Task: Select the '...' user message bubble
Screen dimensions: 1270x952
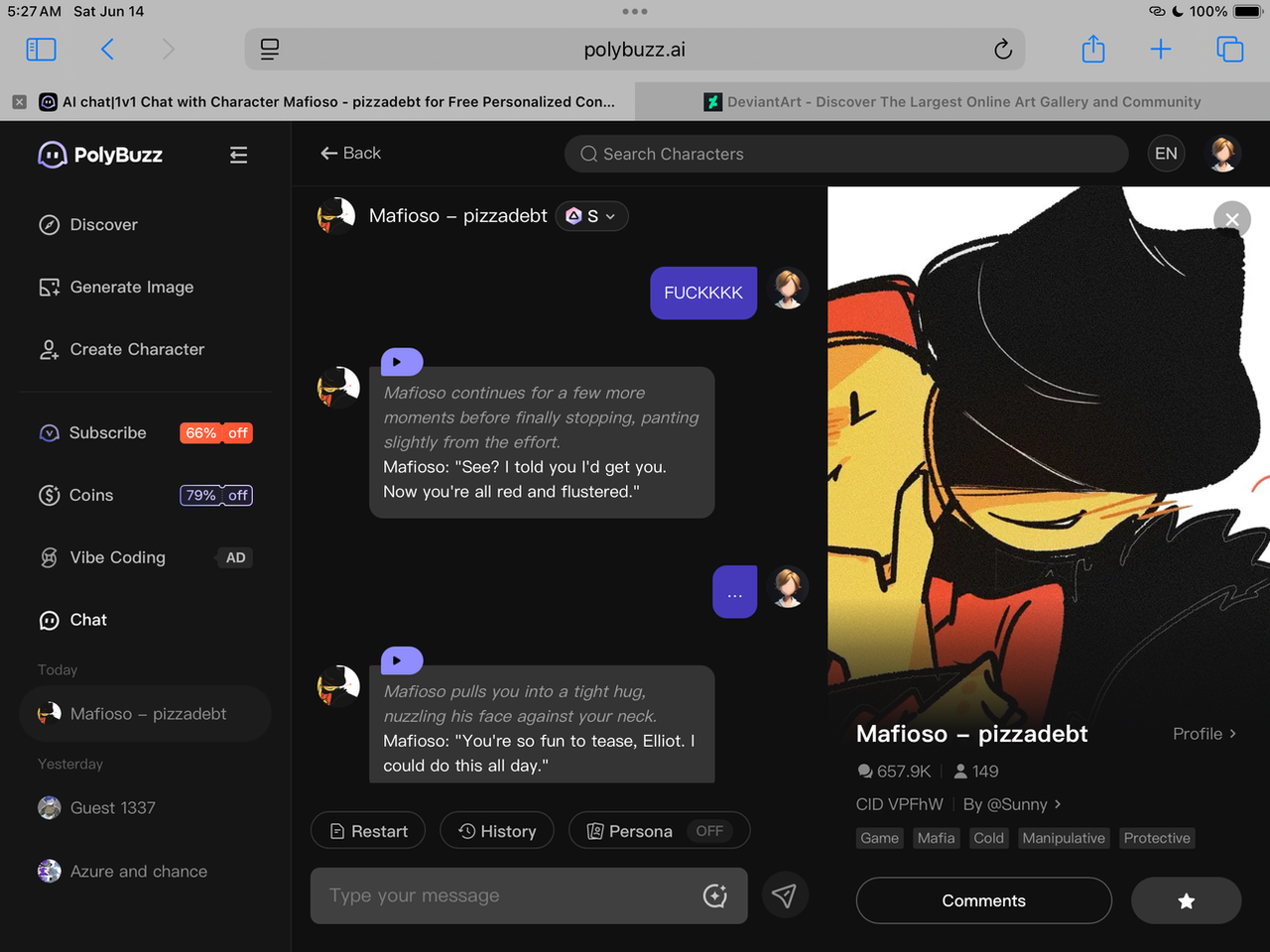Action: pos(735,592)
